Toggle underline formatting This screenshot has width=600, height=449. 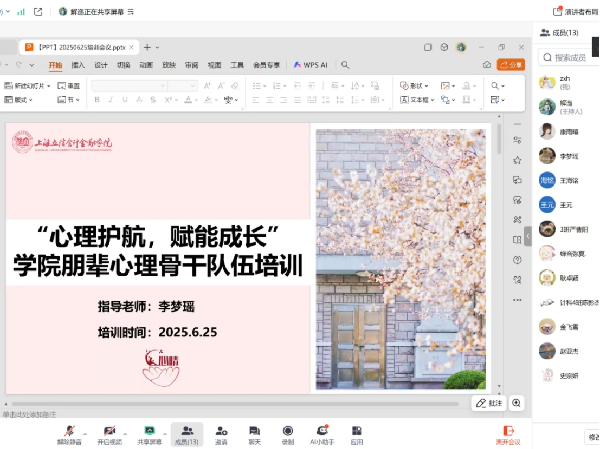pos(125,100)
